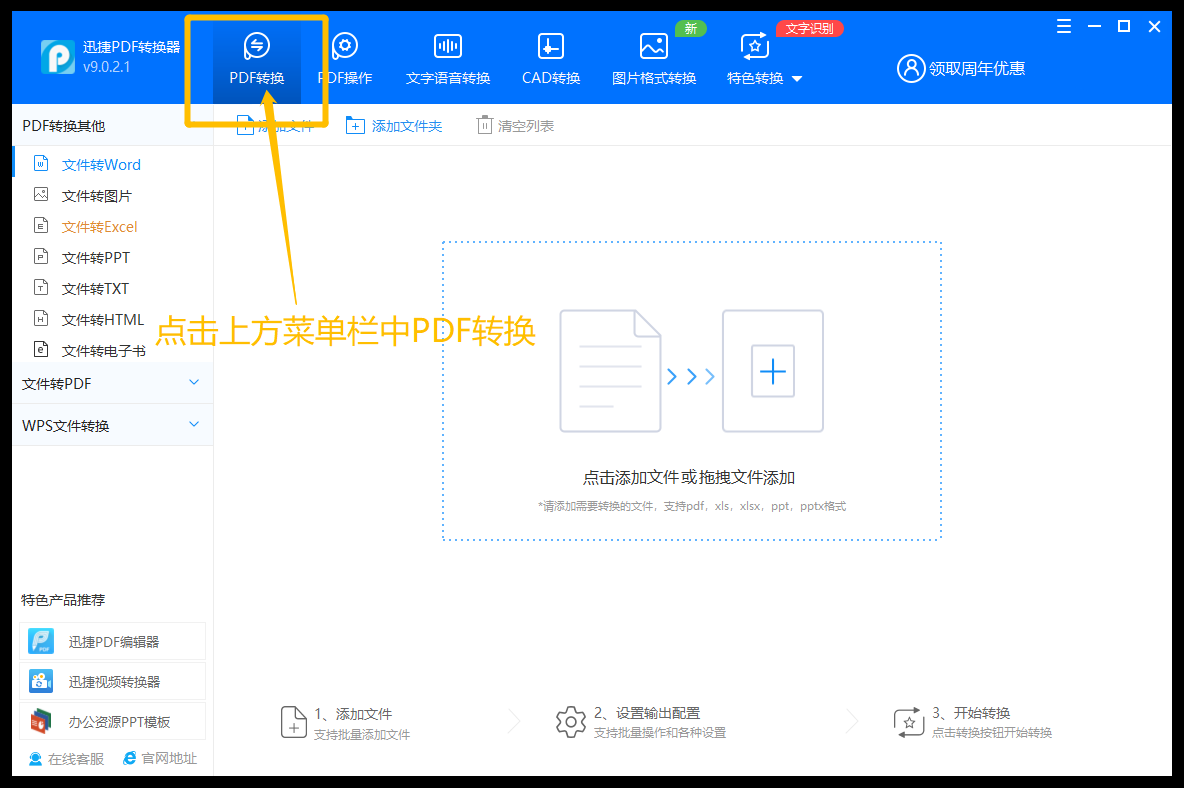Image resolution: width=1184 pixels, height=788 pixels.
Task: Select 文件转Excel option
Action: coord(113,226)
